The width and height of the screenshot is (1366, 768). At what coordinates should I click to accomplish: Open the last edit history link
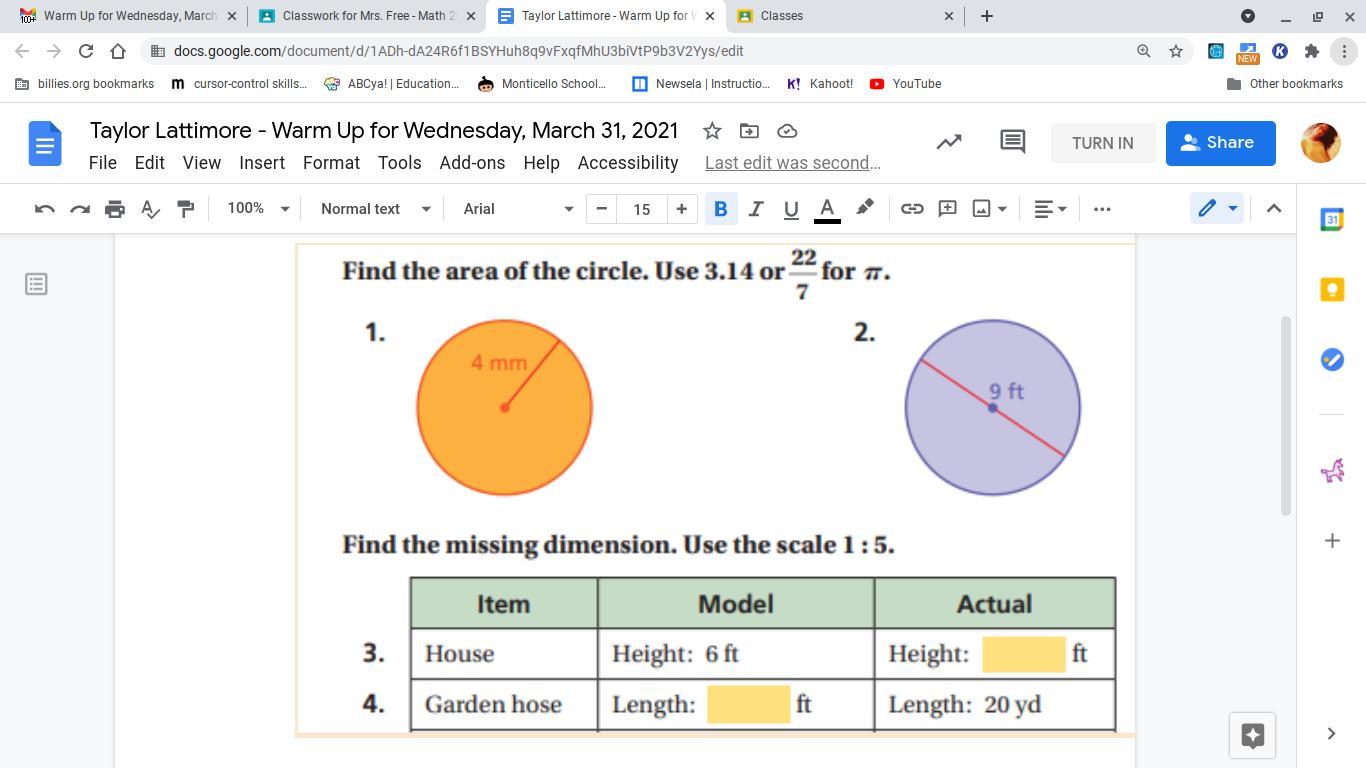[x=793, y=163]
